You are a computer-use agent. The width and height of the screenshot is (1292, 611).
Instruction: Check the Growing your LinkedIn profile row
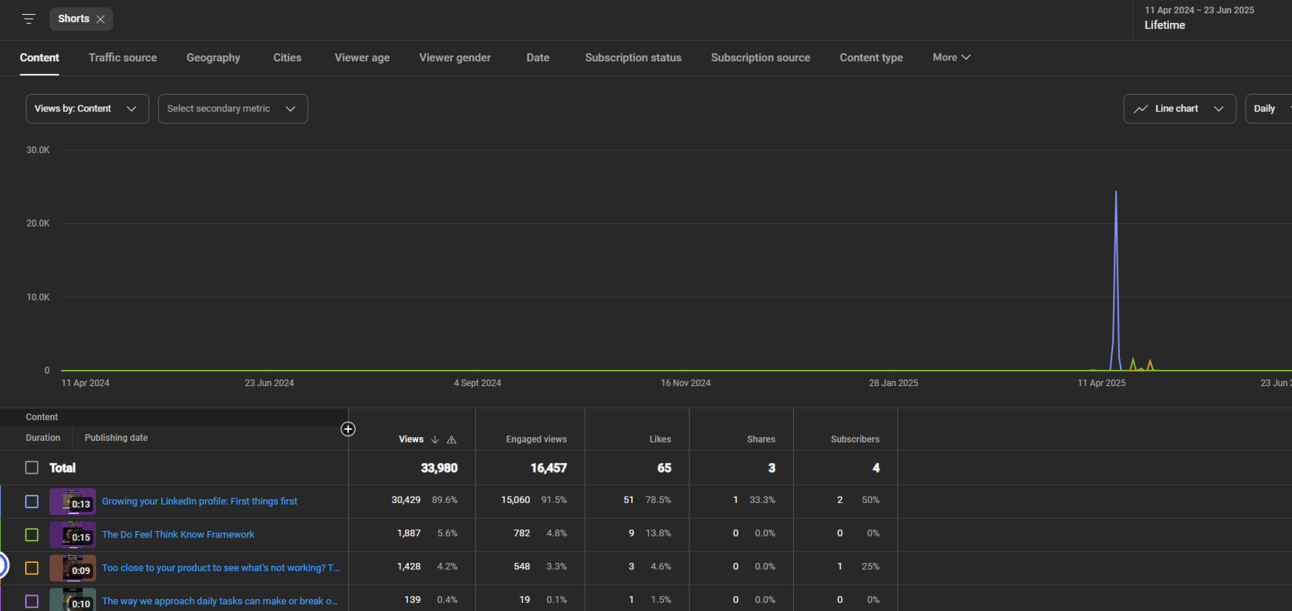point(32,501)
